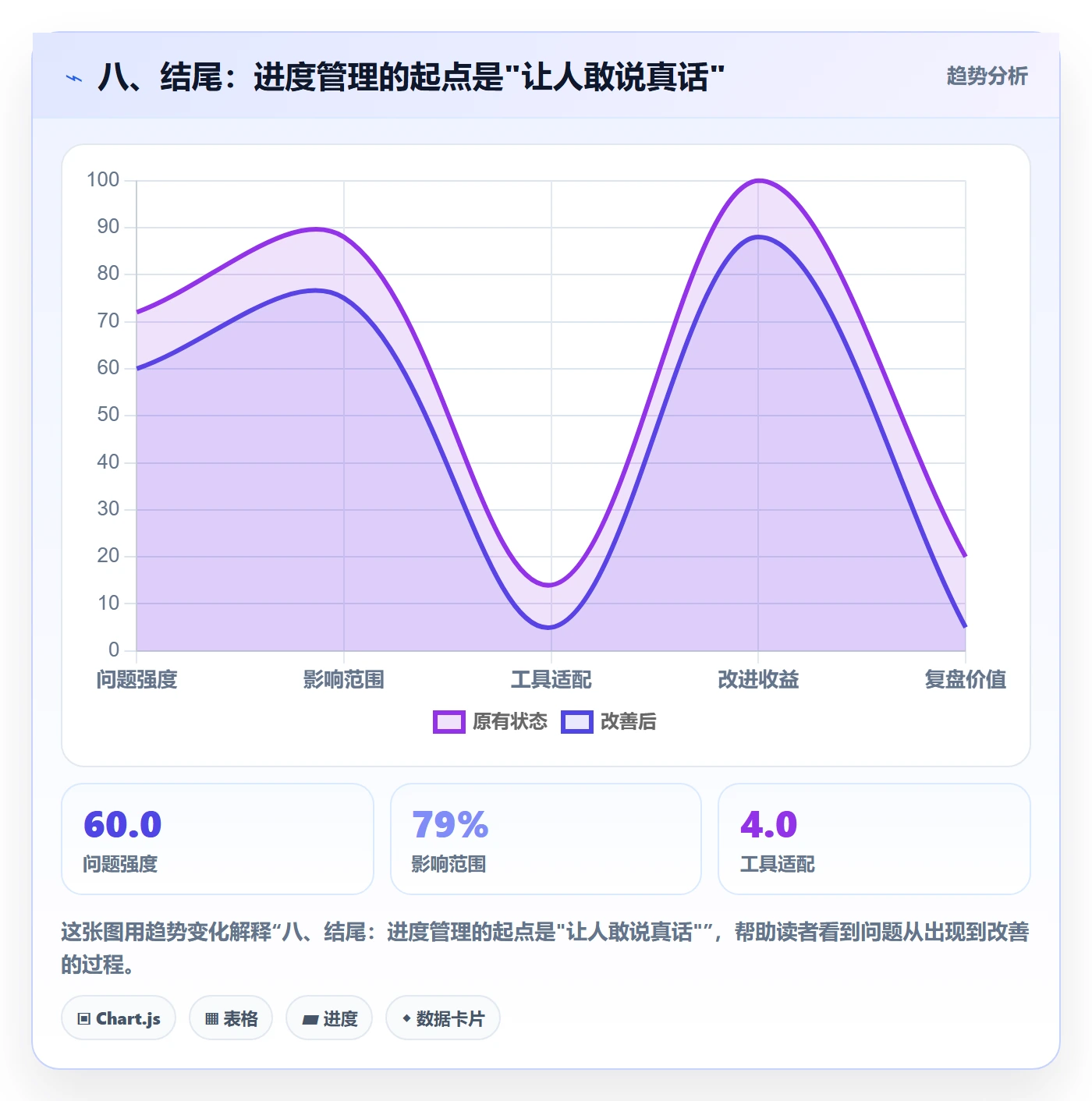Click the 复盘价值 x-axis label
The image size is (1092, 1101).
[x=965, y=679]
